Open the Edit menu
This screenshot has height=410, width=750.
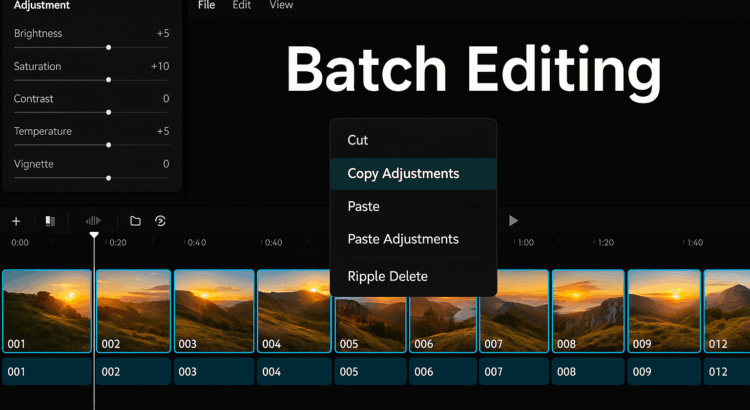tap(241, 5)
